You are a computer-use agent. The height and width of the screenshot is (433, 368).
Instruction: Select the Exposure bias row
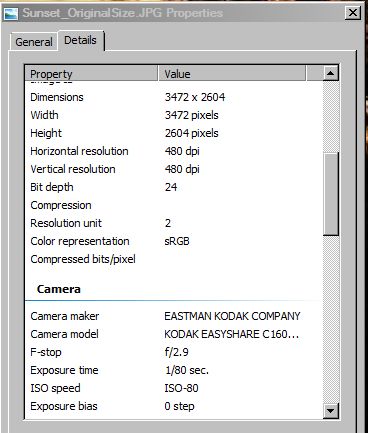click(174, 406)
